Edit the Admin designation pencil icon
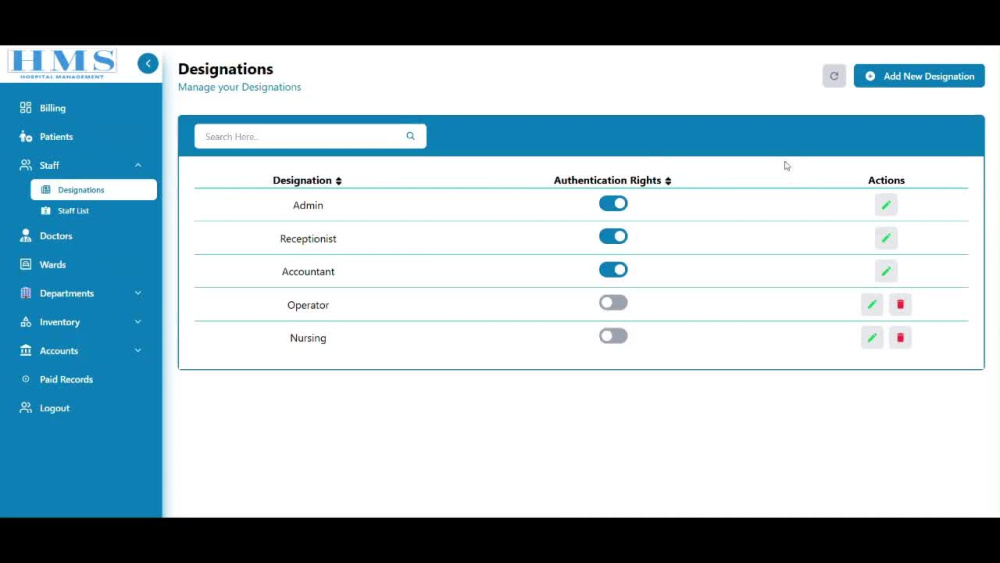The height and width of the screenshot is (563, 1000). (886, 205)
